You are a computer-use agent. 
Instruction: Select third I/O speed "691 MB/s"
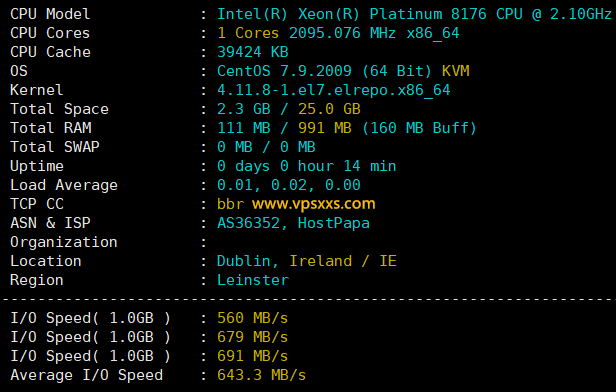tap(253, 356)
